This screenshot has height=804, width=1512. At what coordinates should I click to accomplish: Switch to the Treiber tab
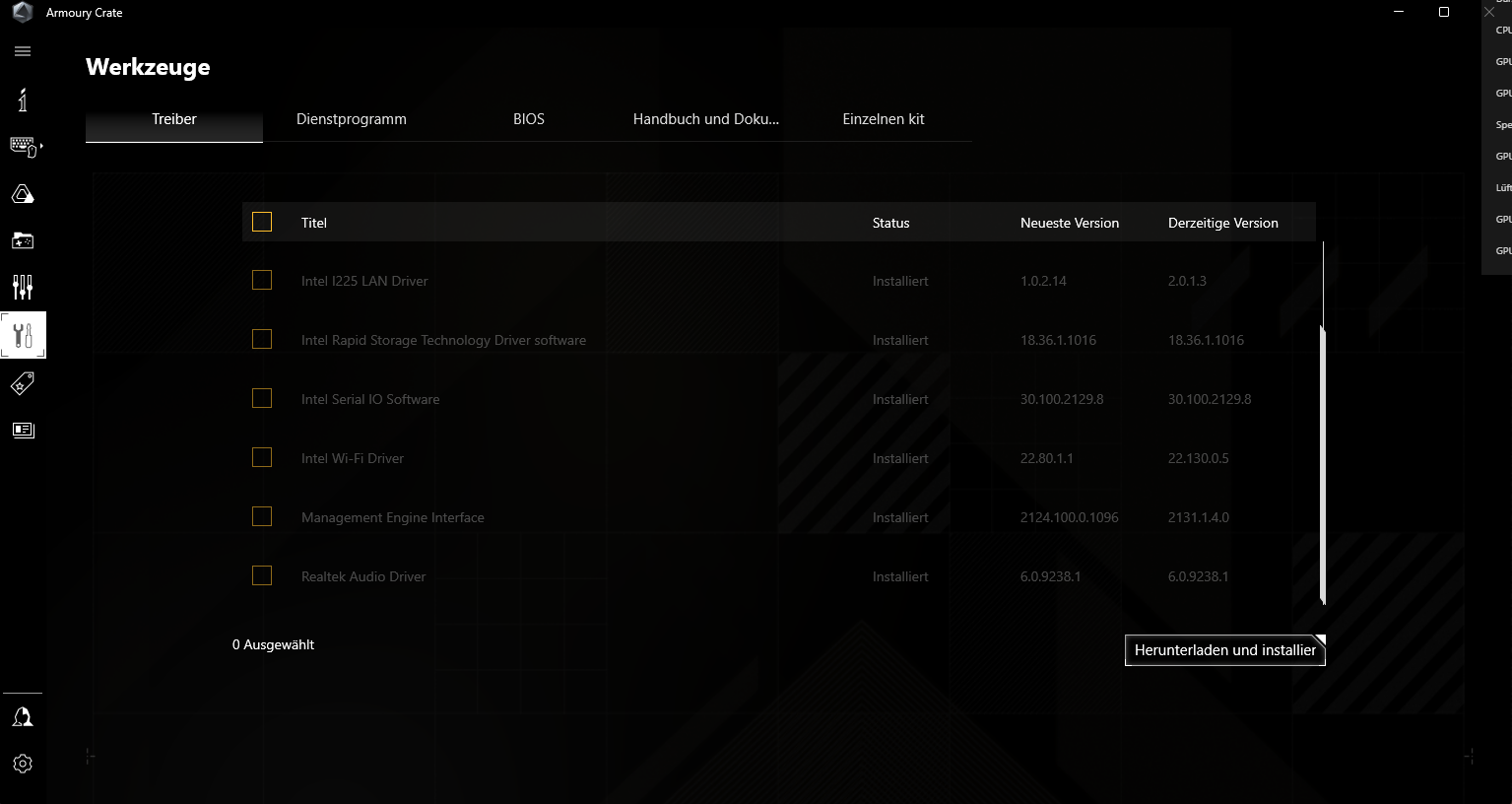pyautogui.click(x=174, y=119)
